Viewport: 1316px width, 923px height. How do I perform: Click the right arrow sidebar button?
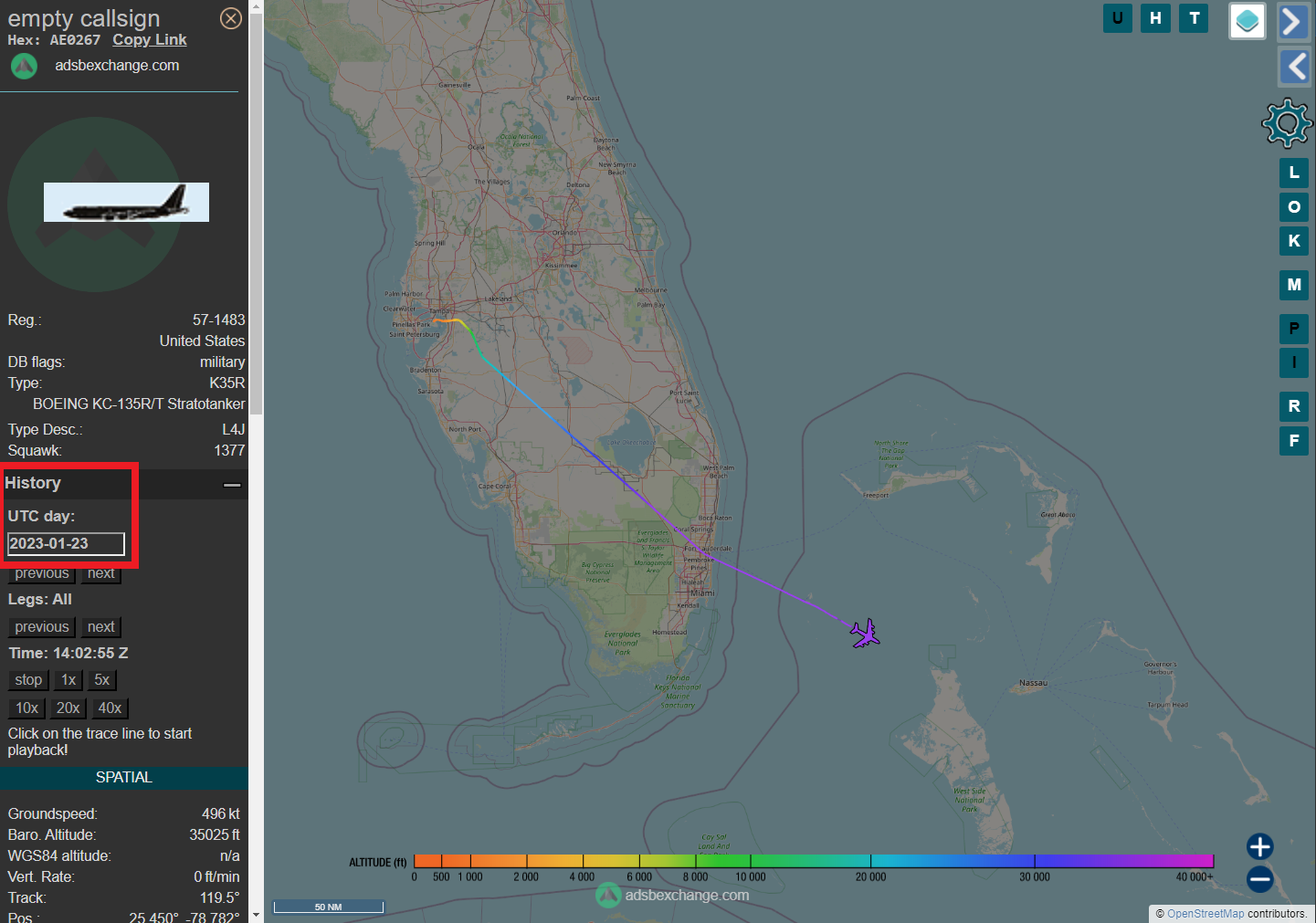[1294, 21]
